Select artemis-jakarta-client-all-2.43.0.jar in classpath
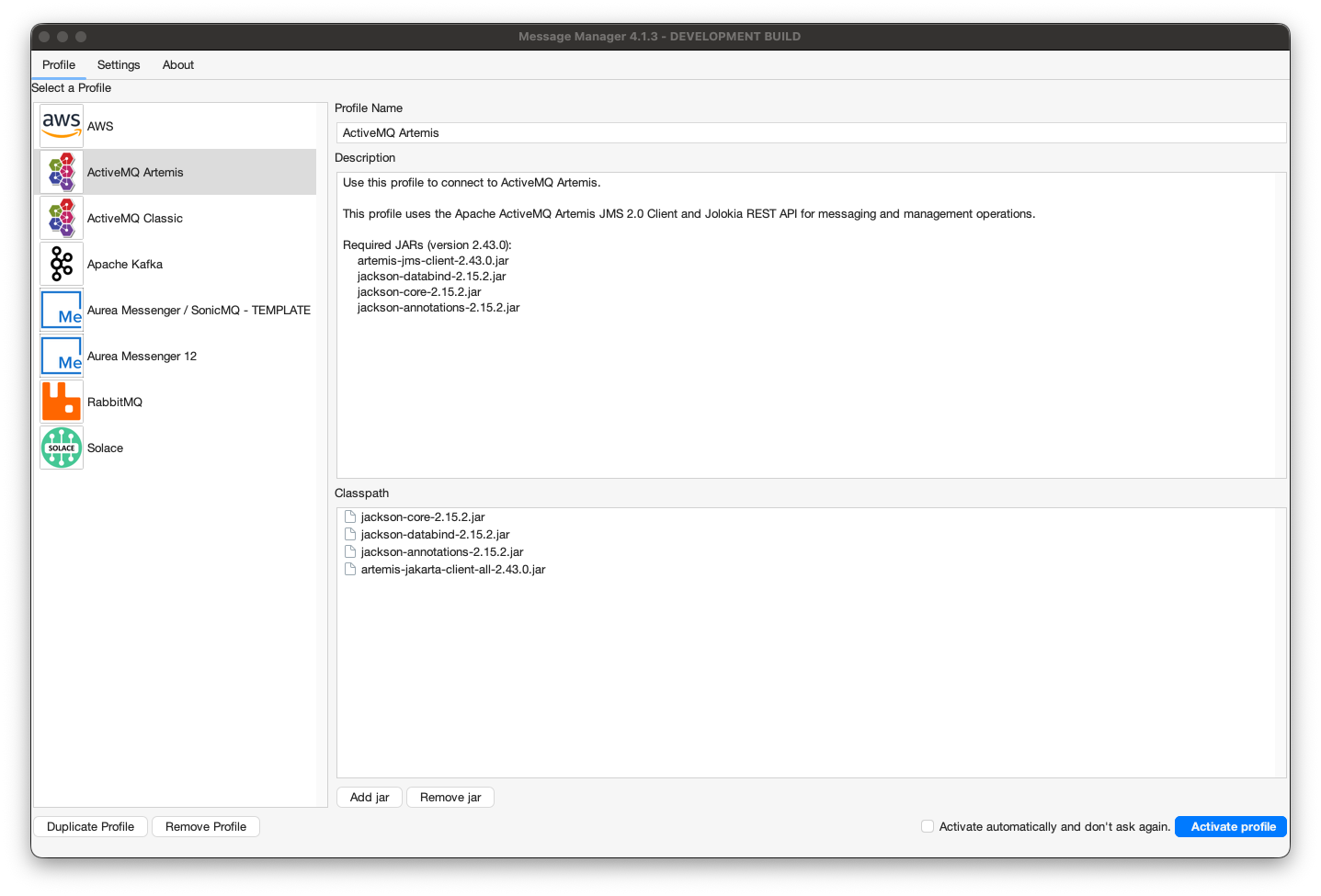Viewport: 1321px width, 896px height. pyautogui.click(x=453, y=570)
